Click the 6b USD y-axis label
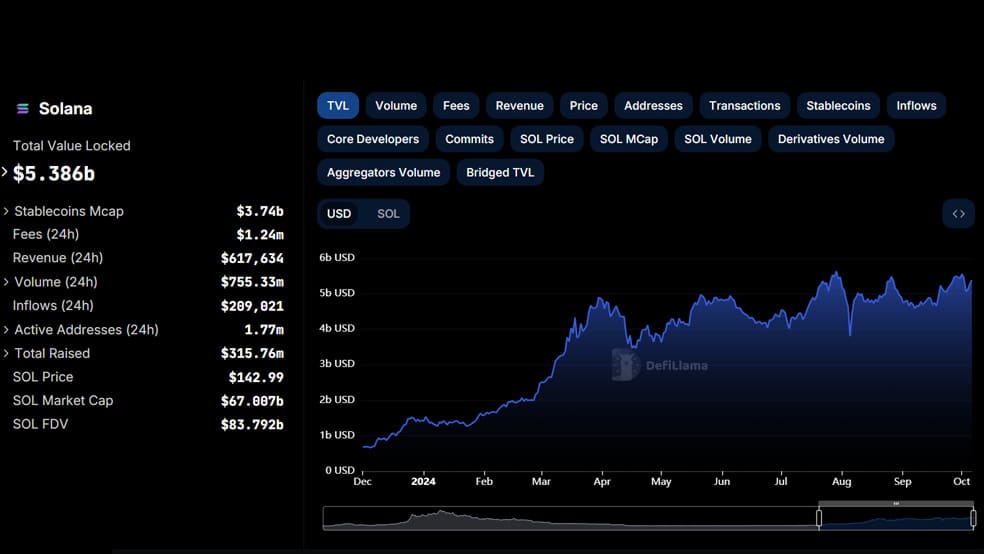Viewport: 984px width, 554px height. [x=337, y=258]
